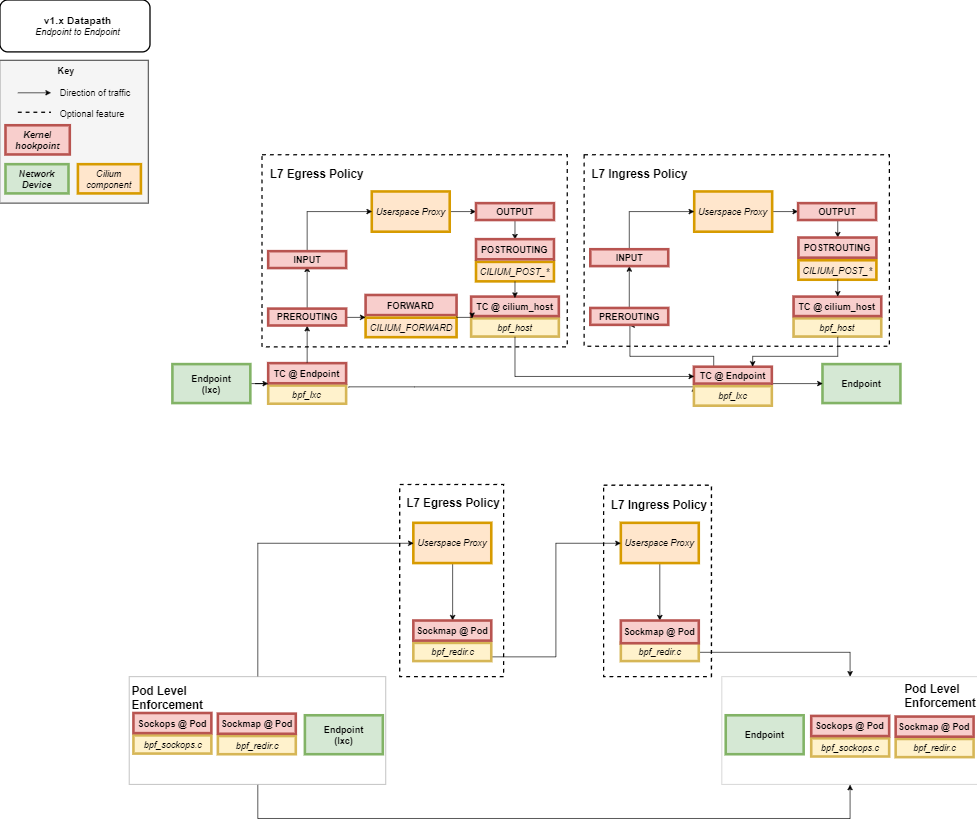
Task: Click bpf_redir.c in lower L7 Ingress Policy
Action: click(659, 652)
